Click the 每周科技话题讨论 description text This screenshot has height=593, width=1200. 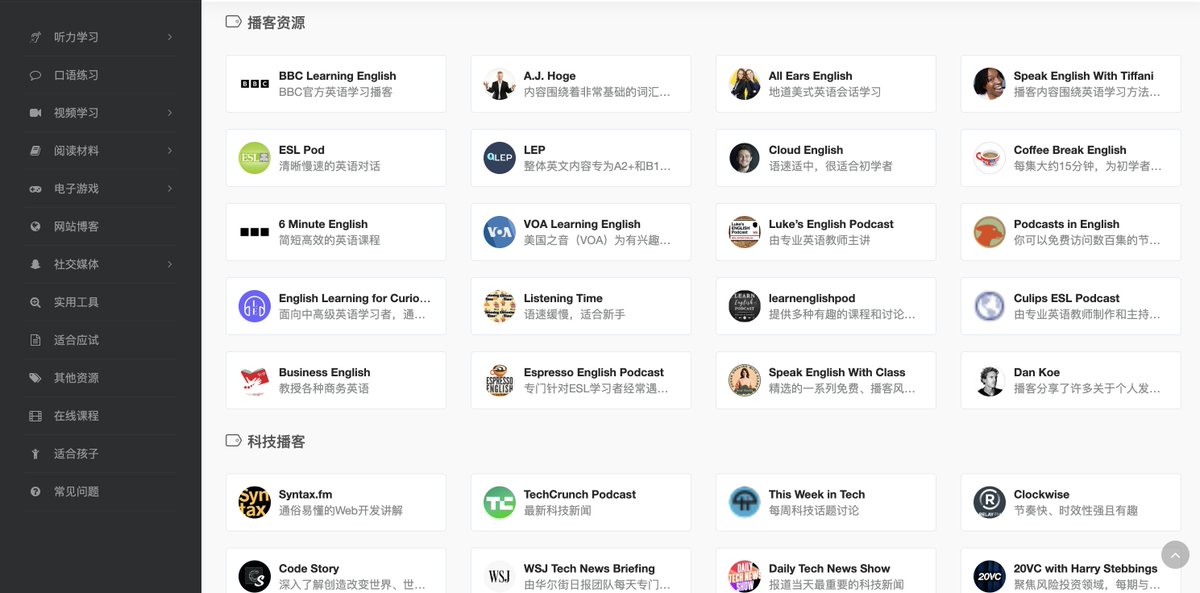click(x=814, y=510)
